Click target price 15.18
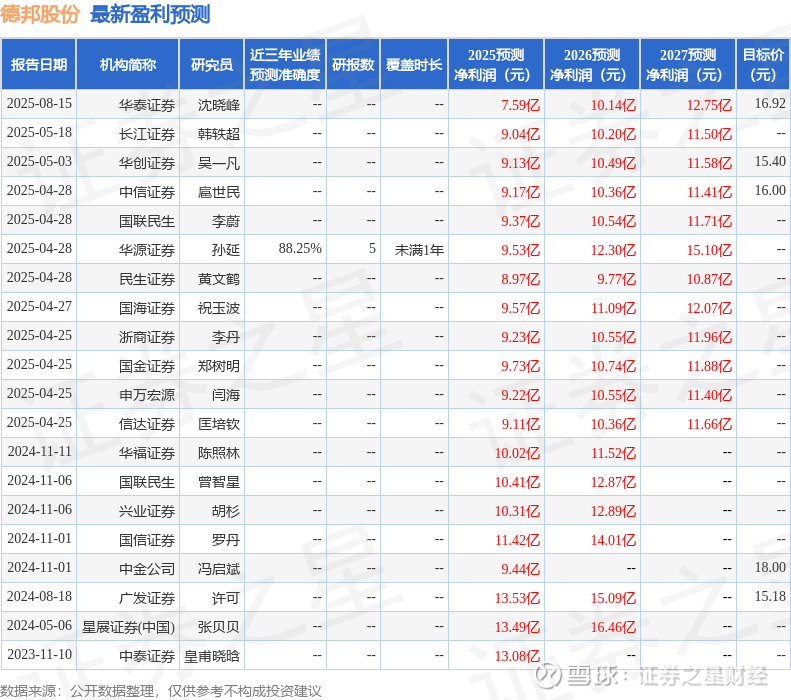 770,597
